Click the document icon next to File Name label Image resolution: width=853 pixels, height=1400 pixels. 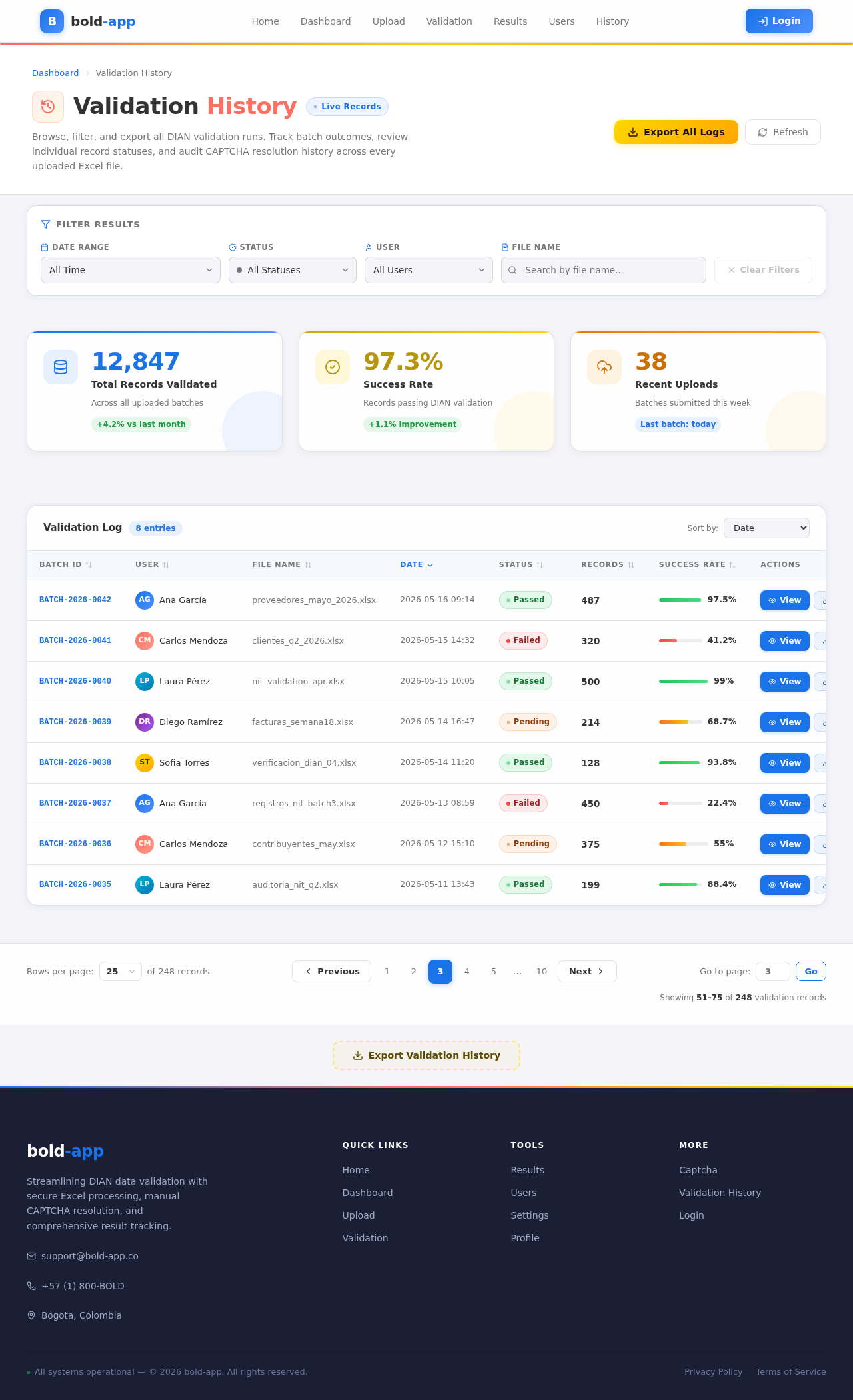505,247
